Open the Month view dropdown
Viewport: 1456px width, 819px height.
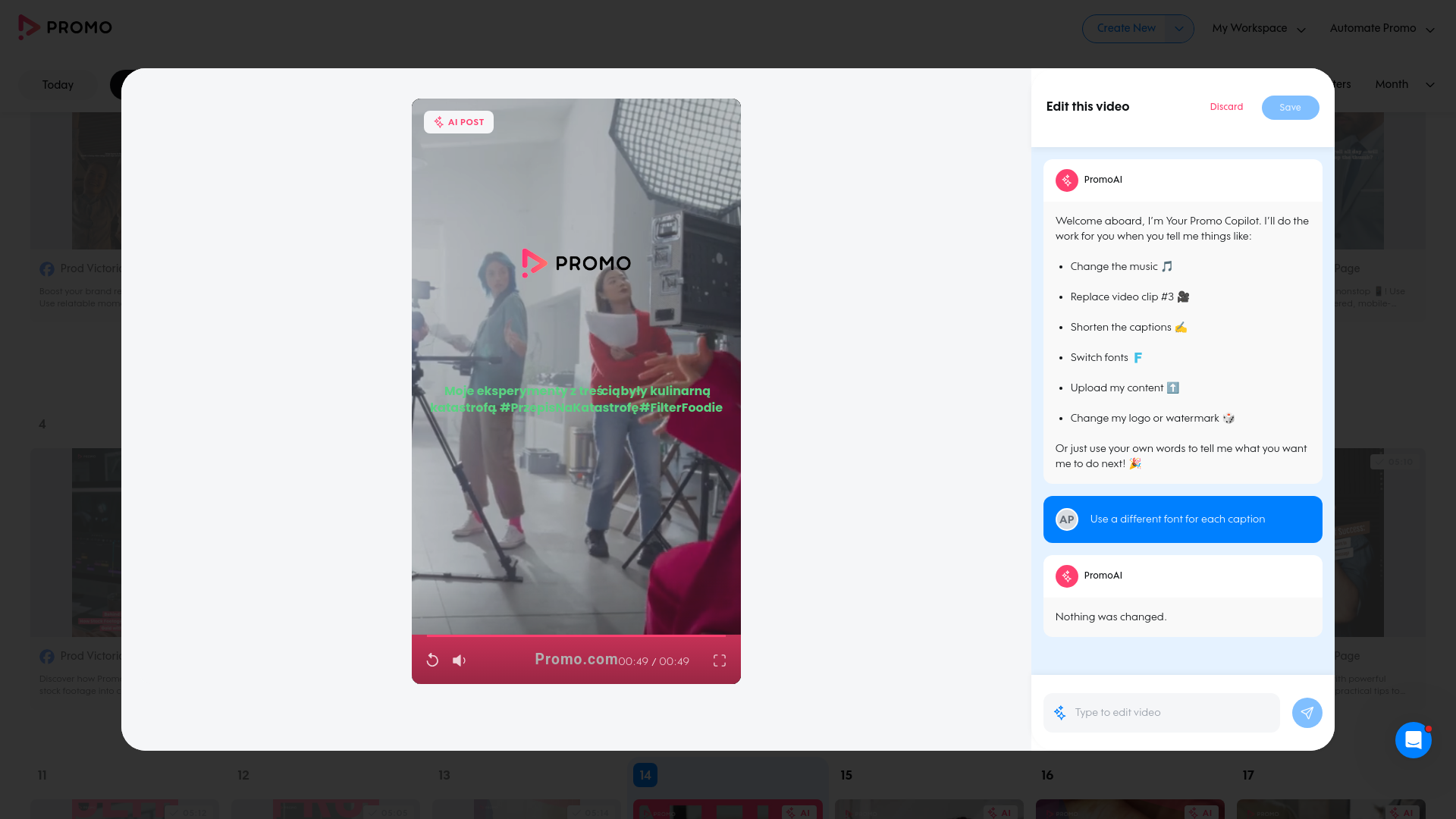pyautogui.click(x=1405, y=84)
